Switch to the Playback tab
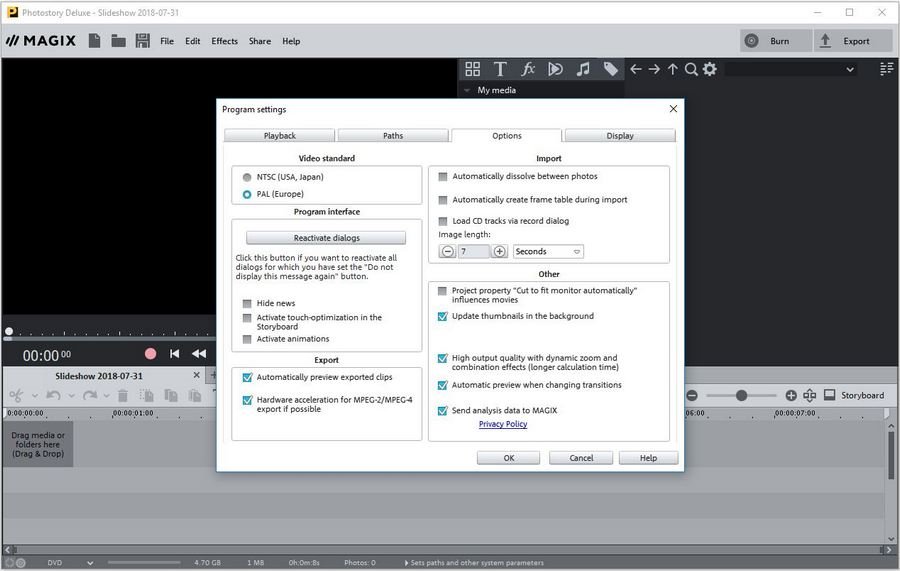The height and width of the screenshot is (571, 900). (280, 136)
